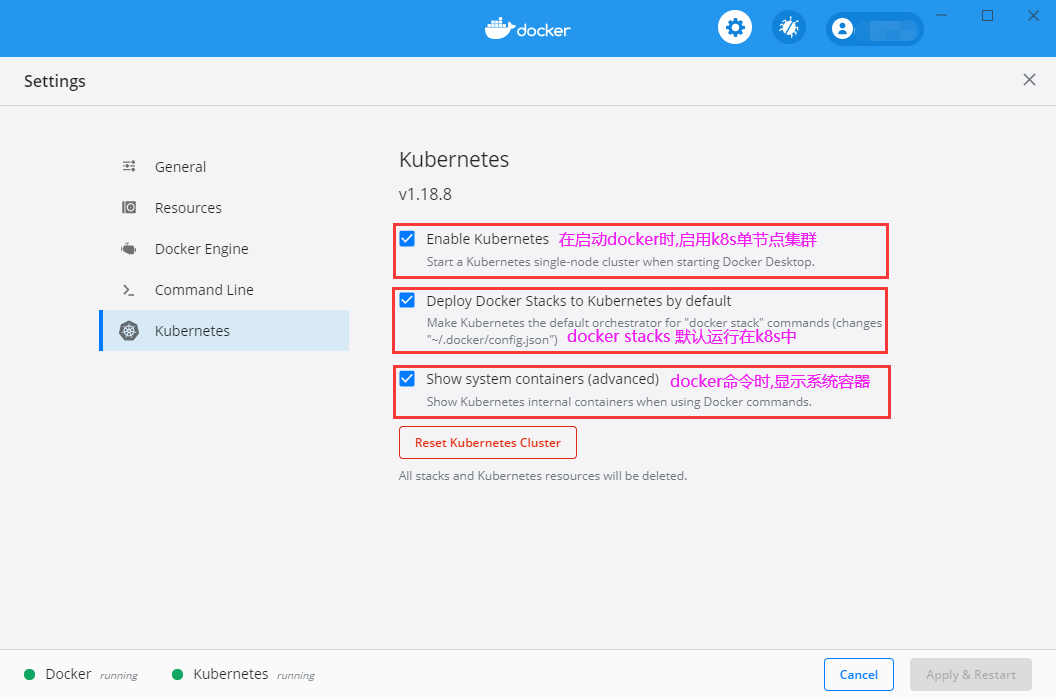Click the Docker running status indicator
The height and width of the screenshot is (699, 1056).
pos(81,674)
